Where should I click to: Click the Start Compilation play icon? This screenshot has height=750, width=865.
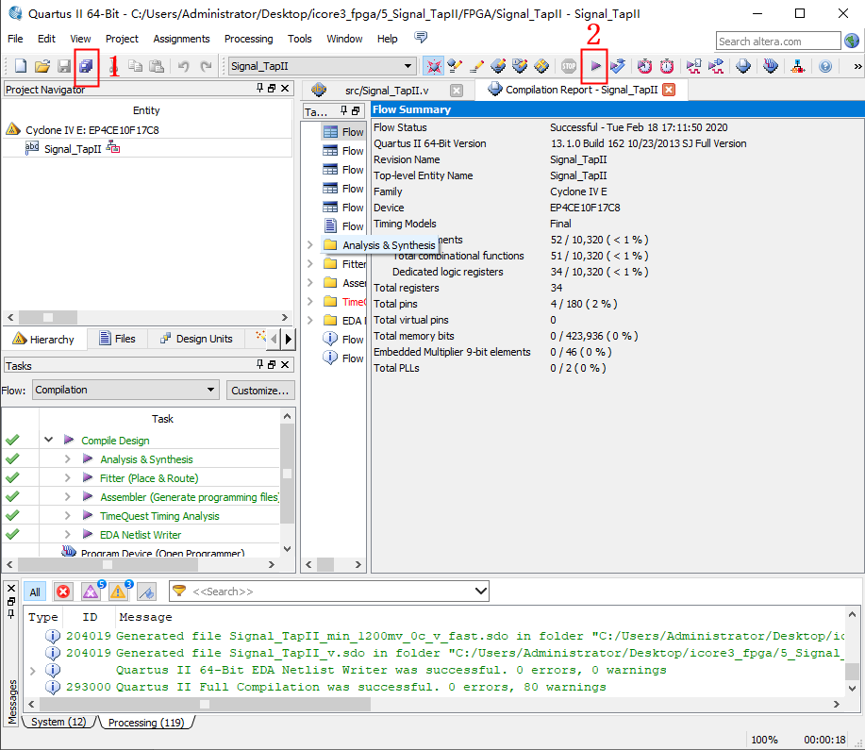point(596,66)
